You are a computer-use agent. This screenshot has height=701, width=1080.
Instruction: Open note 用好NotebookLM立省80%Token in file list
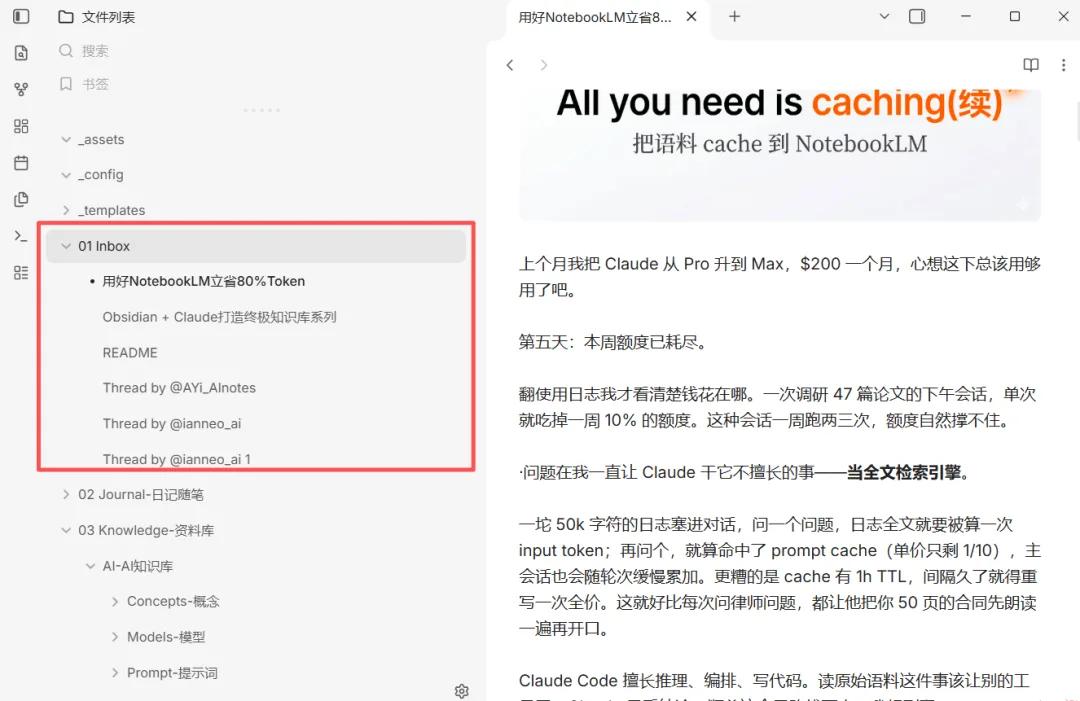point(204,281)
